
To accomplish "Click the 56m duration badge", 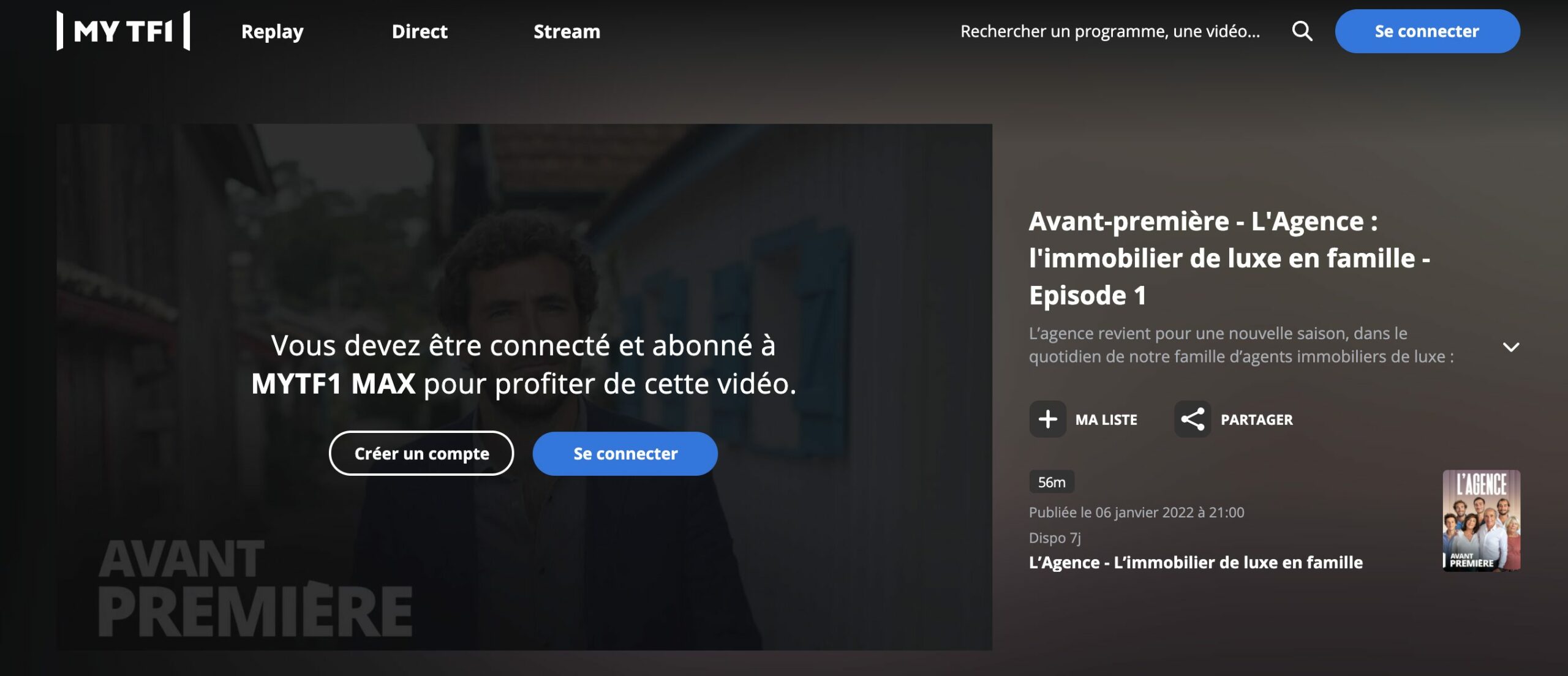I will [1052, 482].
